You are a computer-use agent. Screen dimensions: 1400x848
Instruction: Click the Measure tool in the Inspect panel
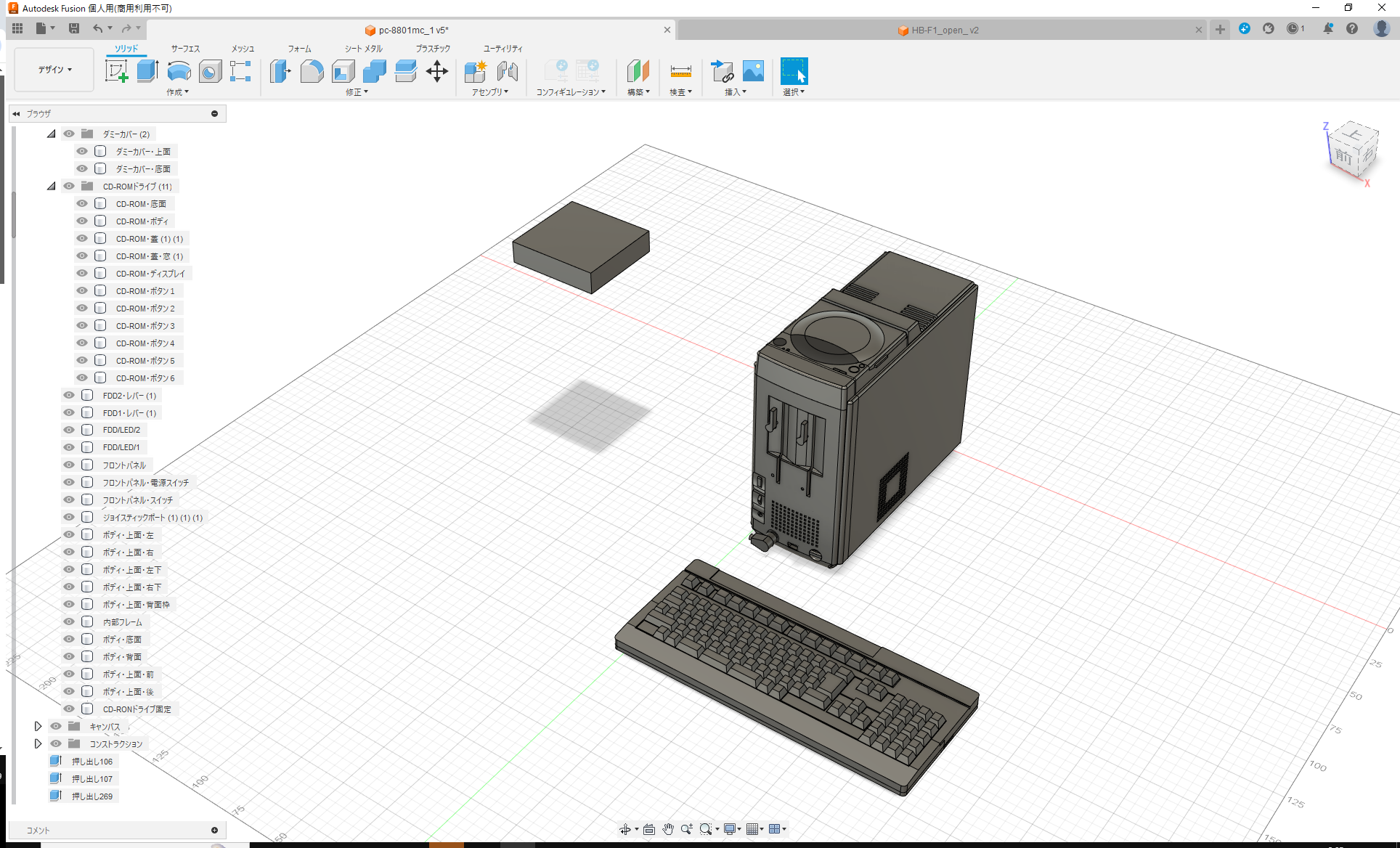pos(681,71)
